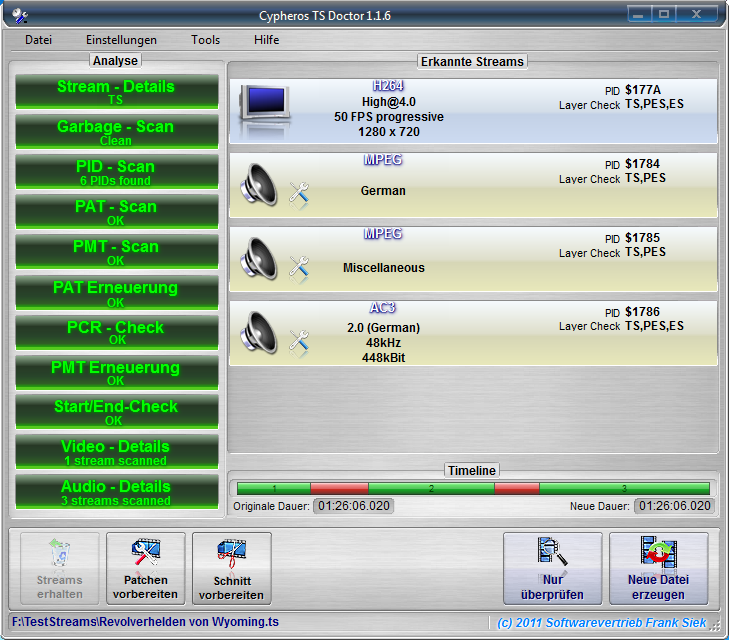Click tools wrench icon for AC3 stream
Image resolution: width=729 pixels, height=640 pixels.
[299, 340]
